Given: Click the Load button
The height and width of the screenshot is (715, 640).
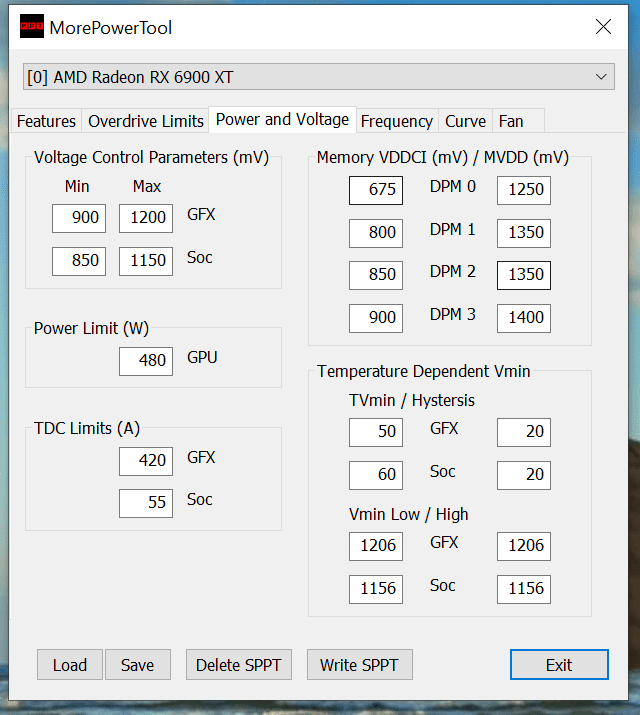Looking at the screenshot, I should (70, 665).
